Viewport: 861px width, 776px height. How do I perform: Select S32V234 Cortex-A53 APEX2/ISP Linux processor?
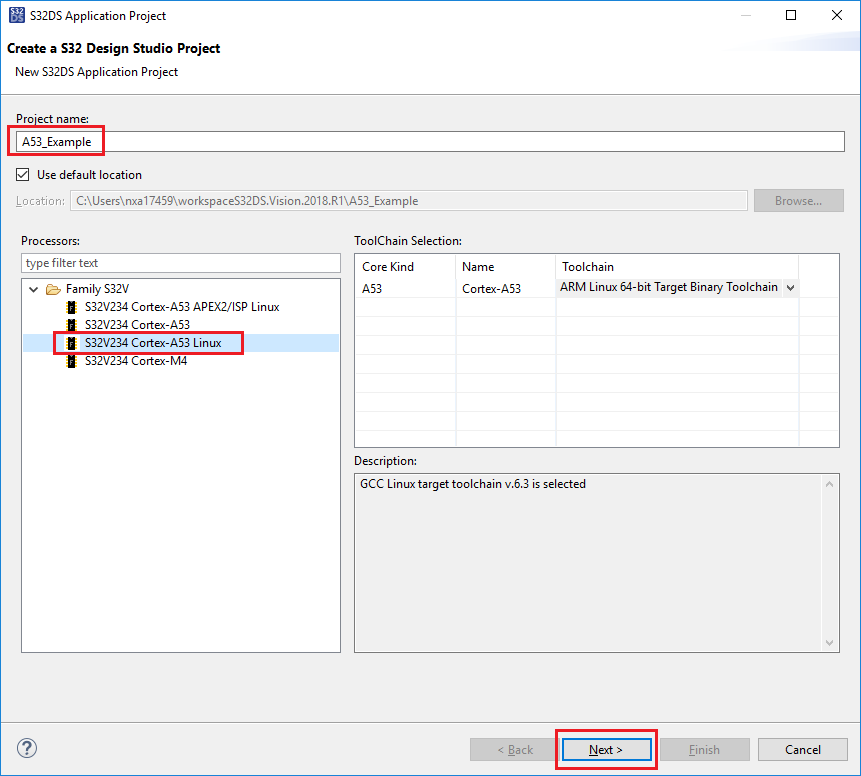182,307
